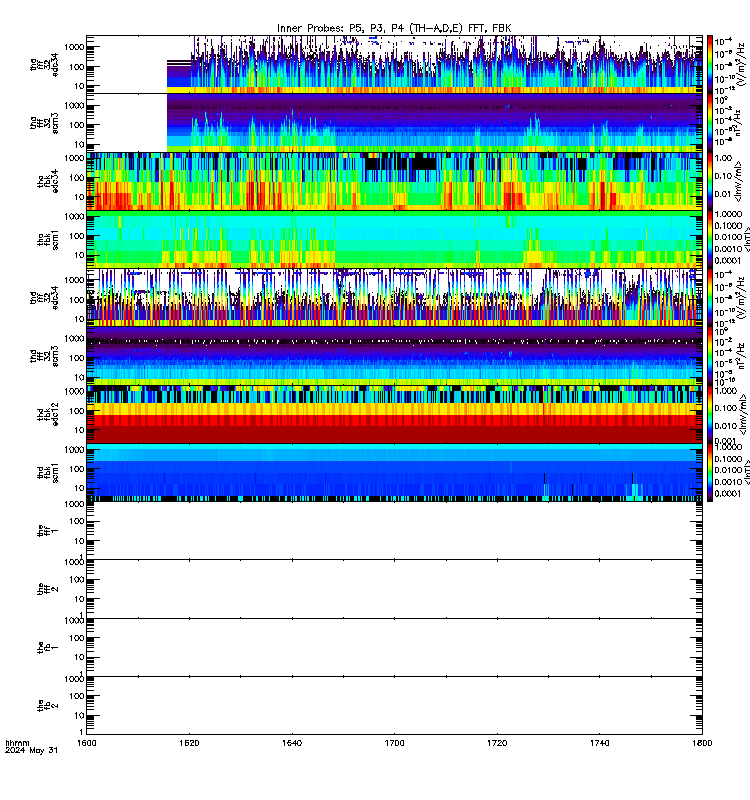Click the thd fbk edc12 spectrogram panel

[x=394, y=414]
